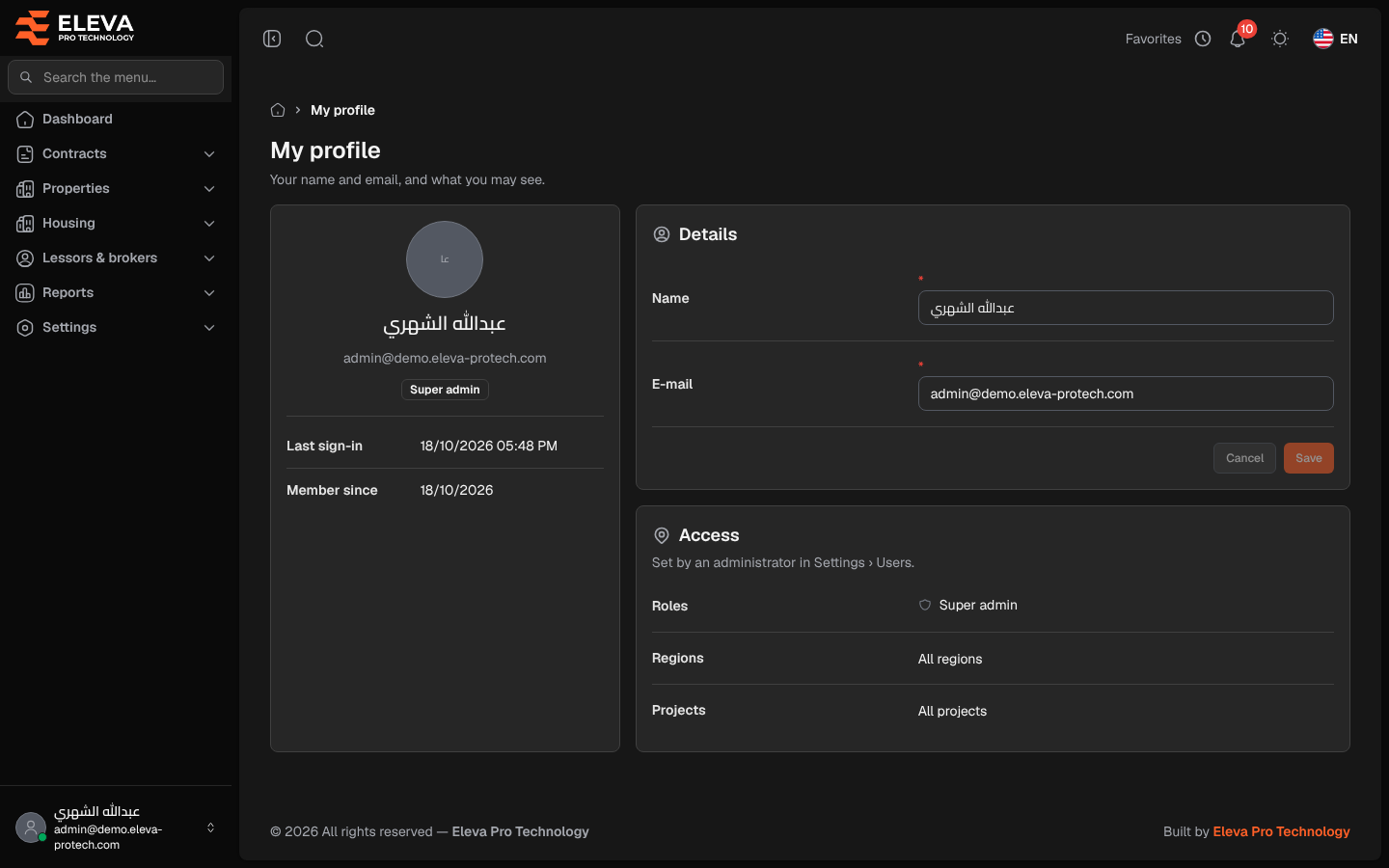1389x868 pixels.
Task: Click the Dashboard icon in the sidebar
Action: coord(25,120)
